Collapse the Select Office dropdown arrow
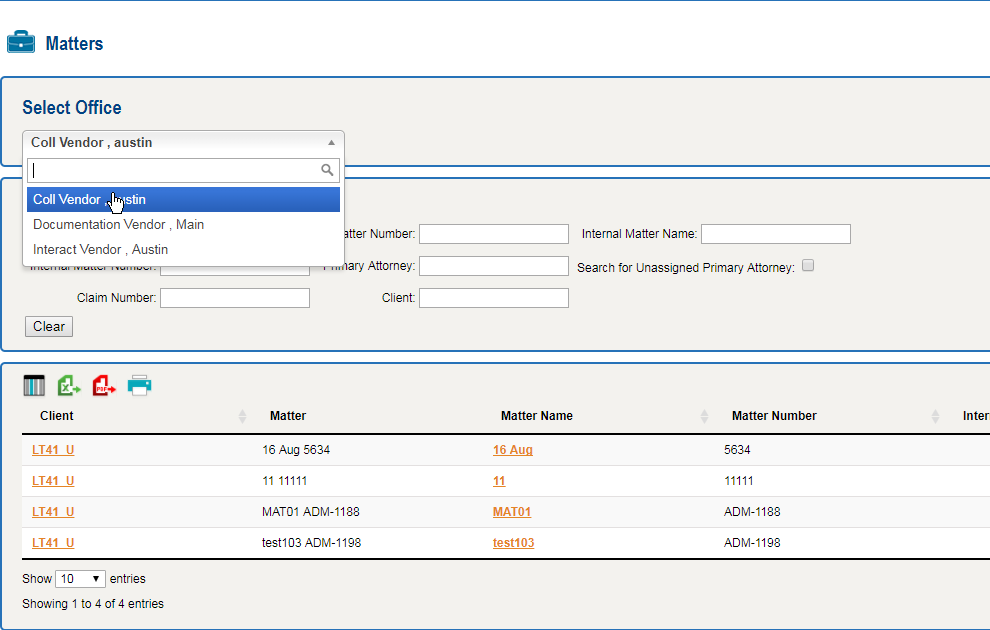The height and width of the screenshot is (630, 990). [x=331, y=143]
